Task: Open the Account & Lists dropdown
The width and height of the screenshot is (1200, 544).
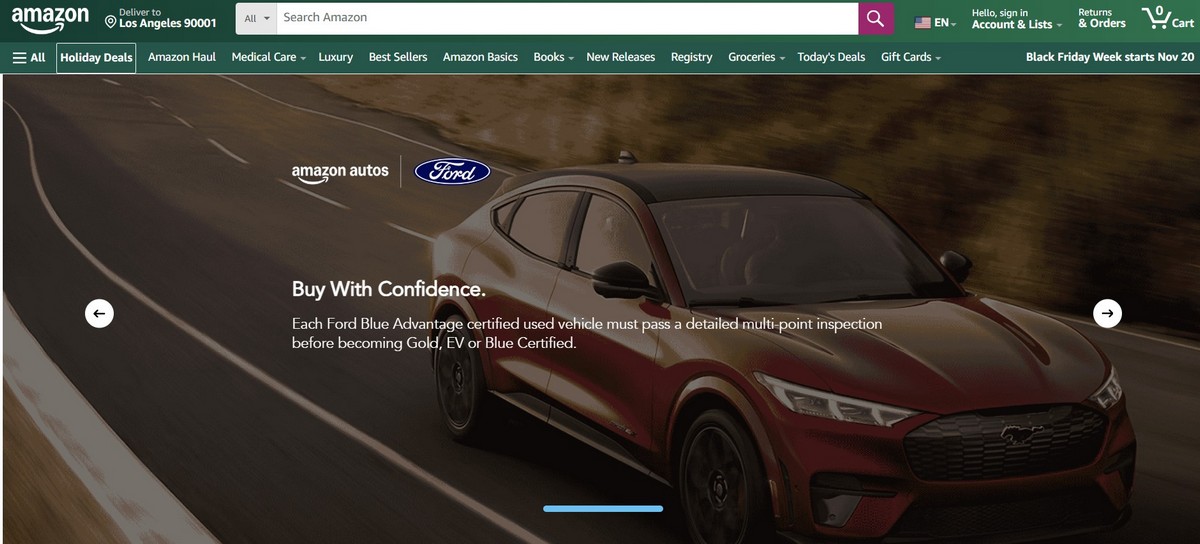Action: click(1017, 18)
